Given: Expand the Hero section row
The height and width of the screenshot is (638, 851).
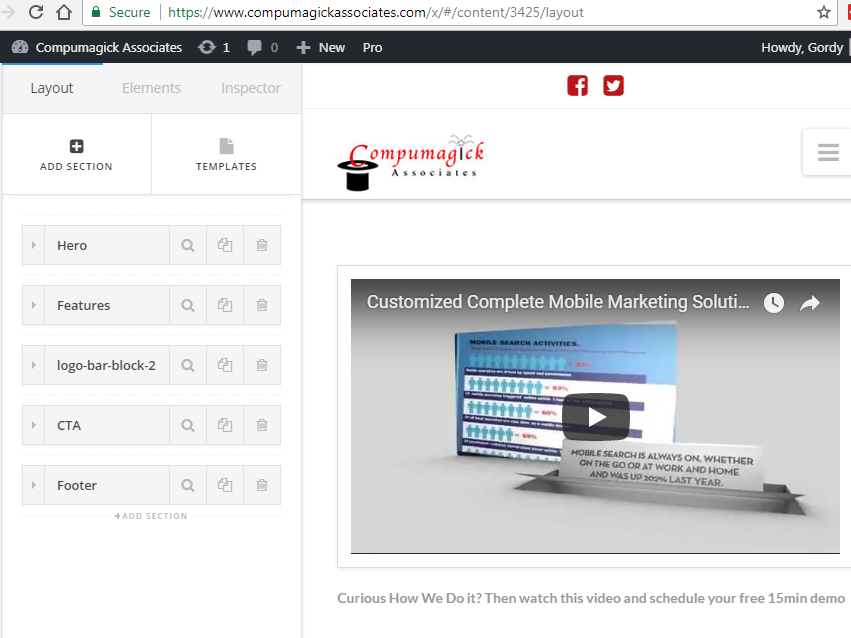Looking at the screenshot, I should [34, 245].
